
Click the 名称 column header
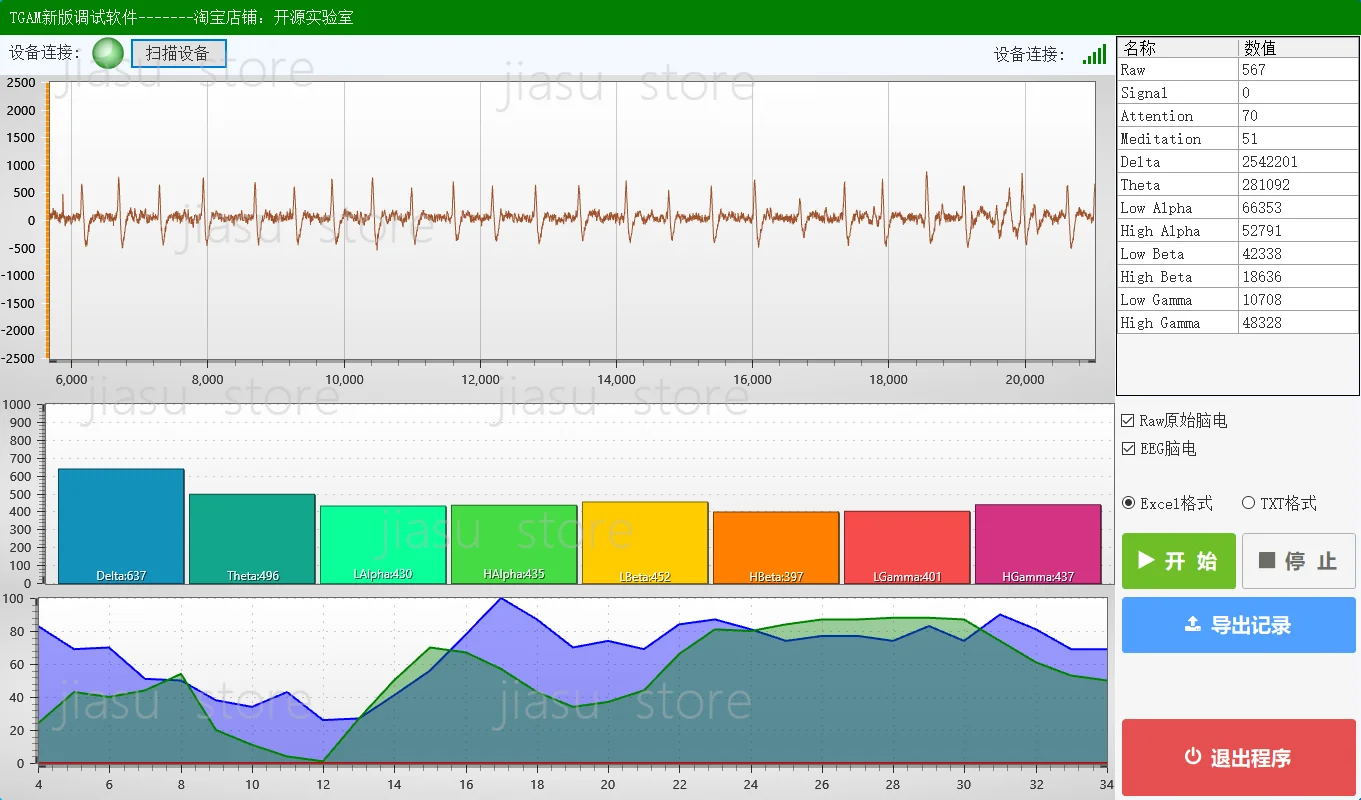pyautogui.click(x=1177, y=48)
